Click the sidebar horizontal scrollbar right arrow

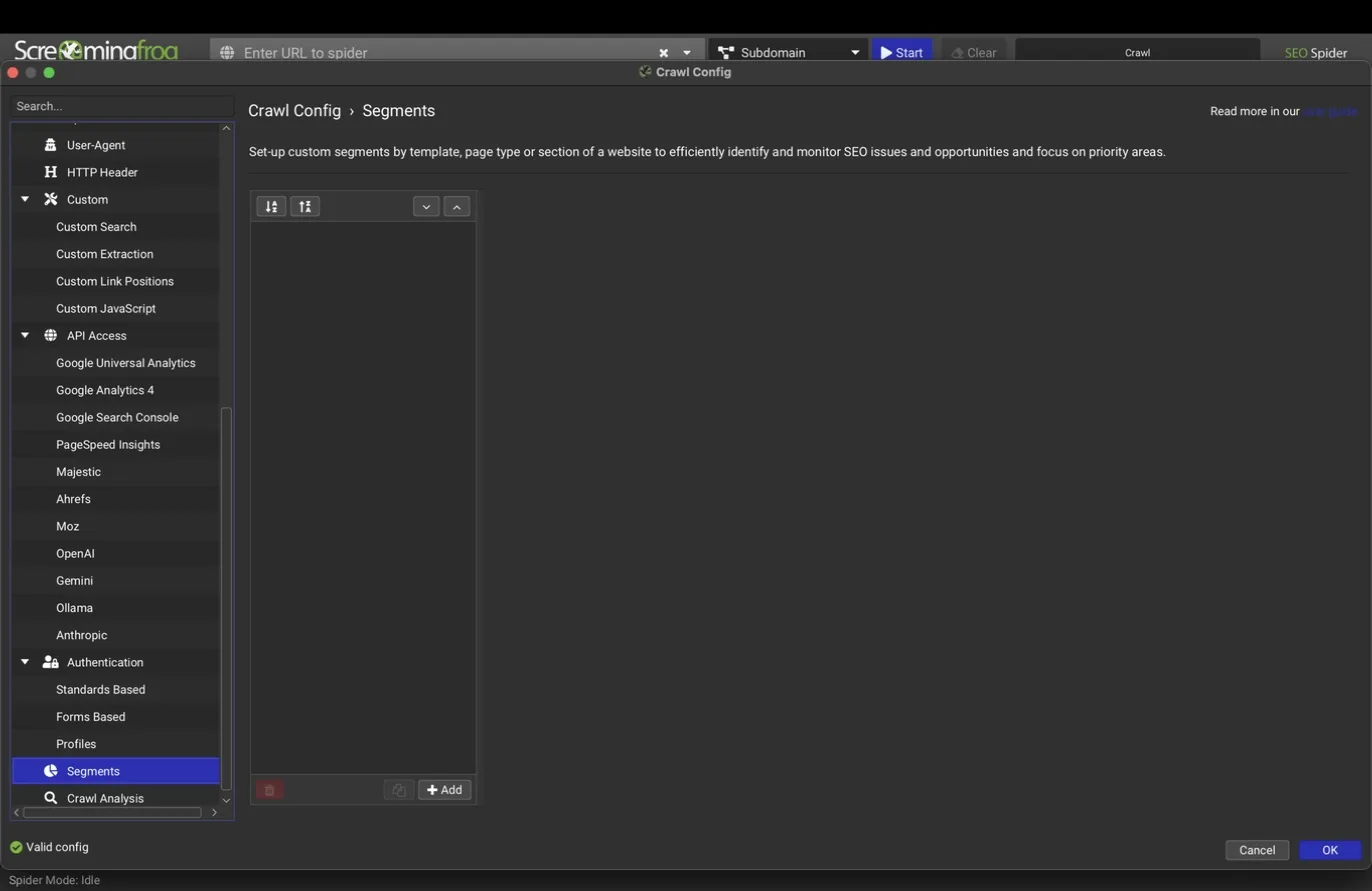[214, 812]
